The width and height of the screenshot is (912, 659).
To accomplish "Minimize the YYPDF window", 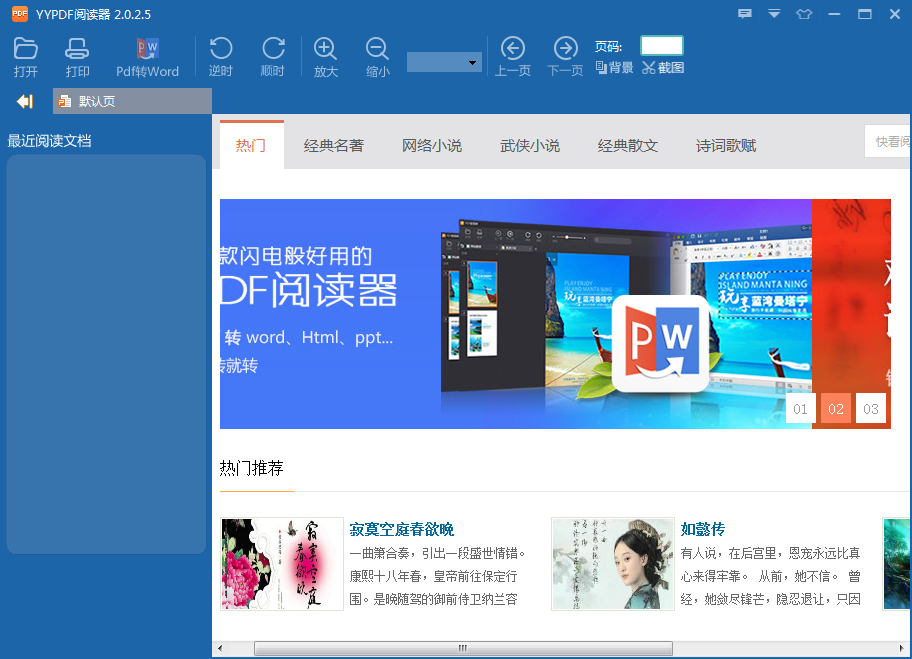I will tap(835, 14).
